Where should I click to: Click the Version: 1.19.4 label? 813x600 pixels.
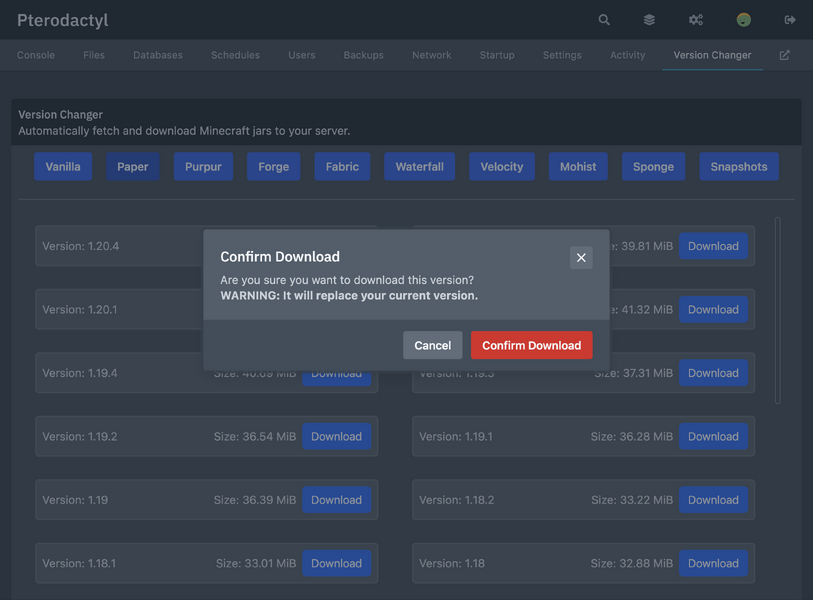[x=79, y=373]
